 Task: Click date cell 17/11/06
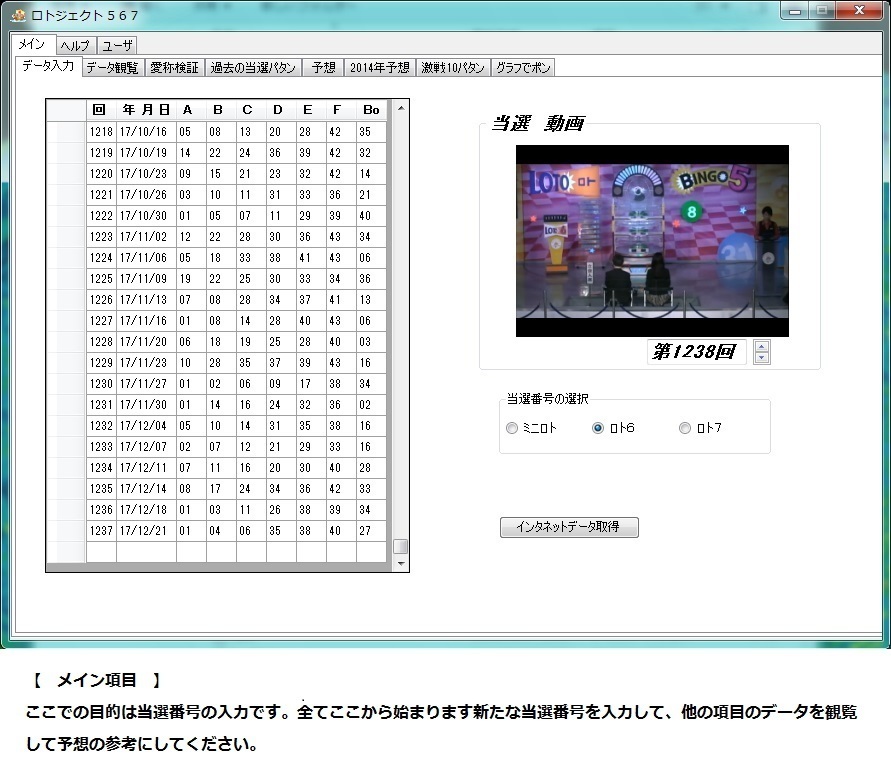pos(146,258)
